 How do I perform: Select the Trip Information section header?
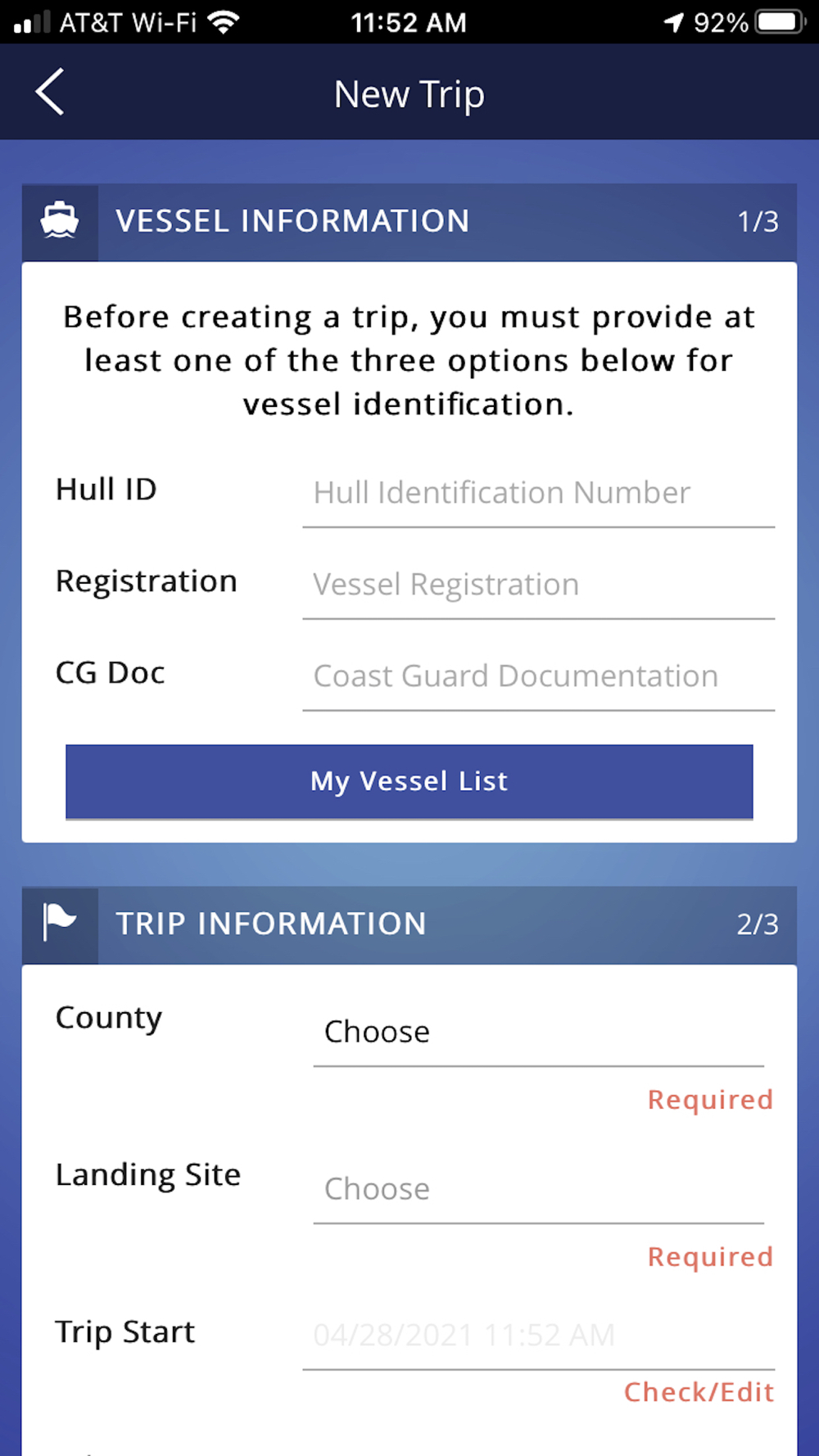click(271, 924)
